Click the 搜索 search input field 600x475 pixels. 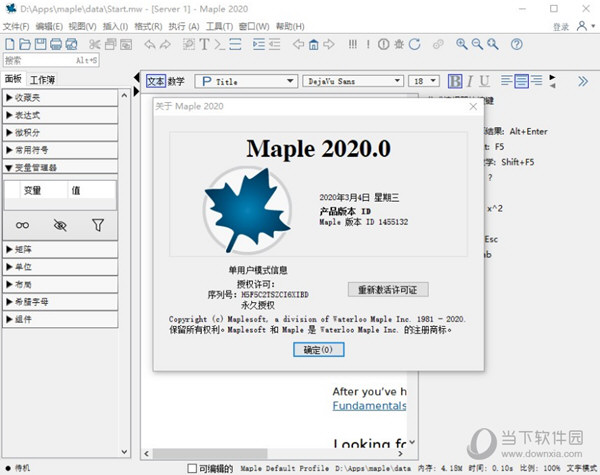tap(50, 61)
